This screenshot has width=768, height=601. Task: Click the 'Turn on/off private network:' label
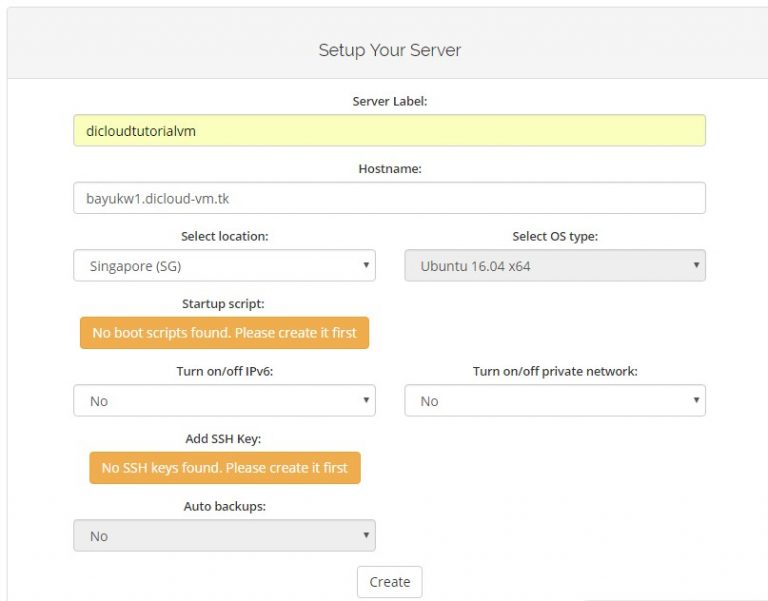tap(555, 372)
